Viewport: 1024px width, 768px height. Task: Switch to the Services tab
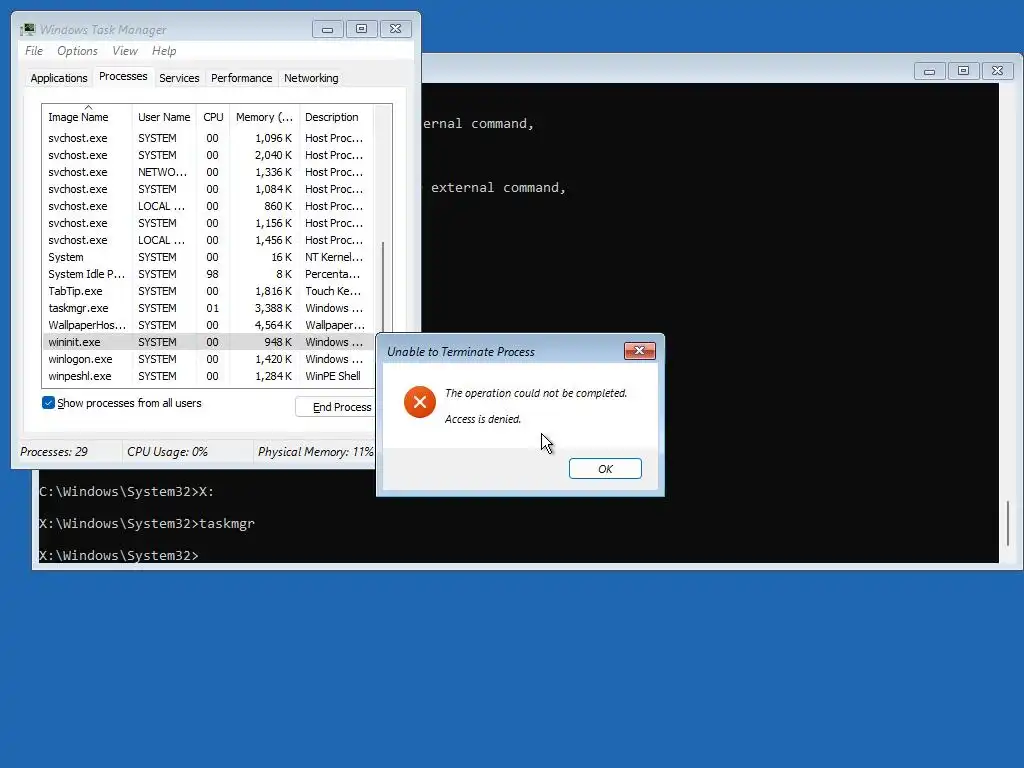179,78
